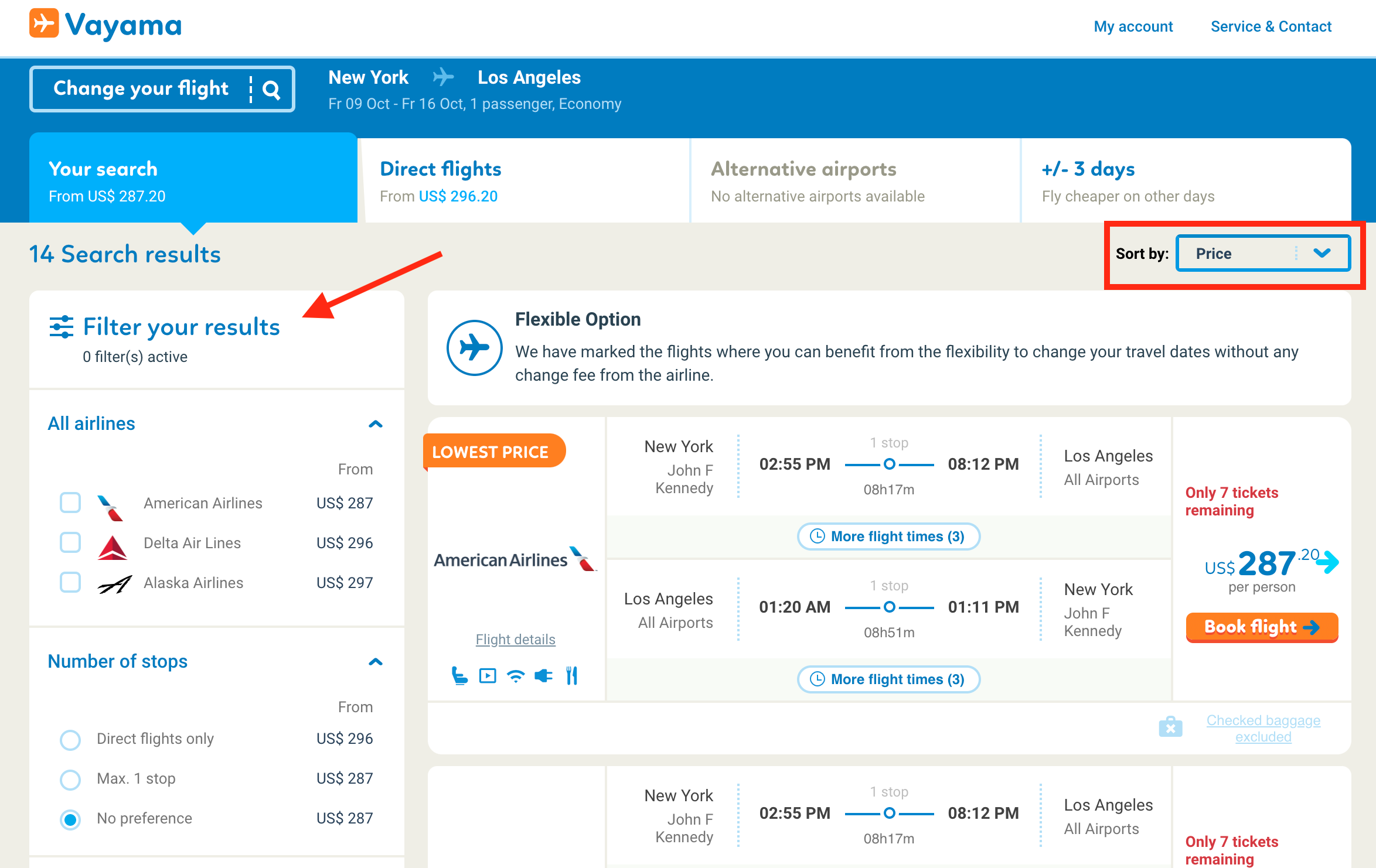Viewport: 1376px width, 868px height.
Task: Open Service & Contact menu
Action: 1271,26
